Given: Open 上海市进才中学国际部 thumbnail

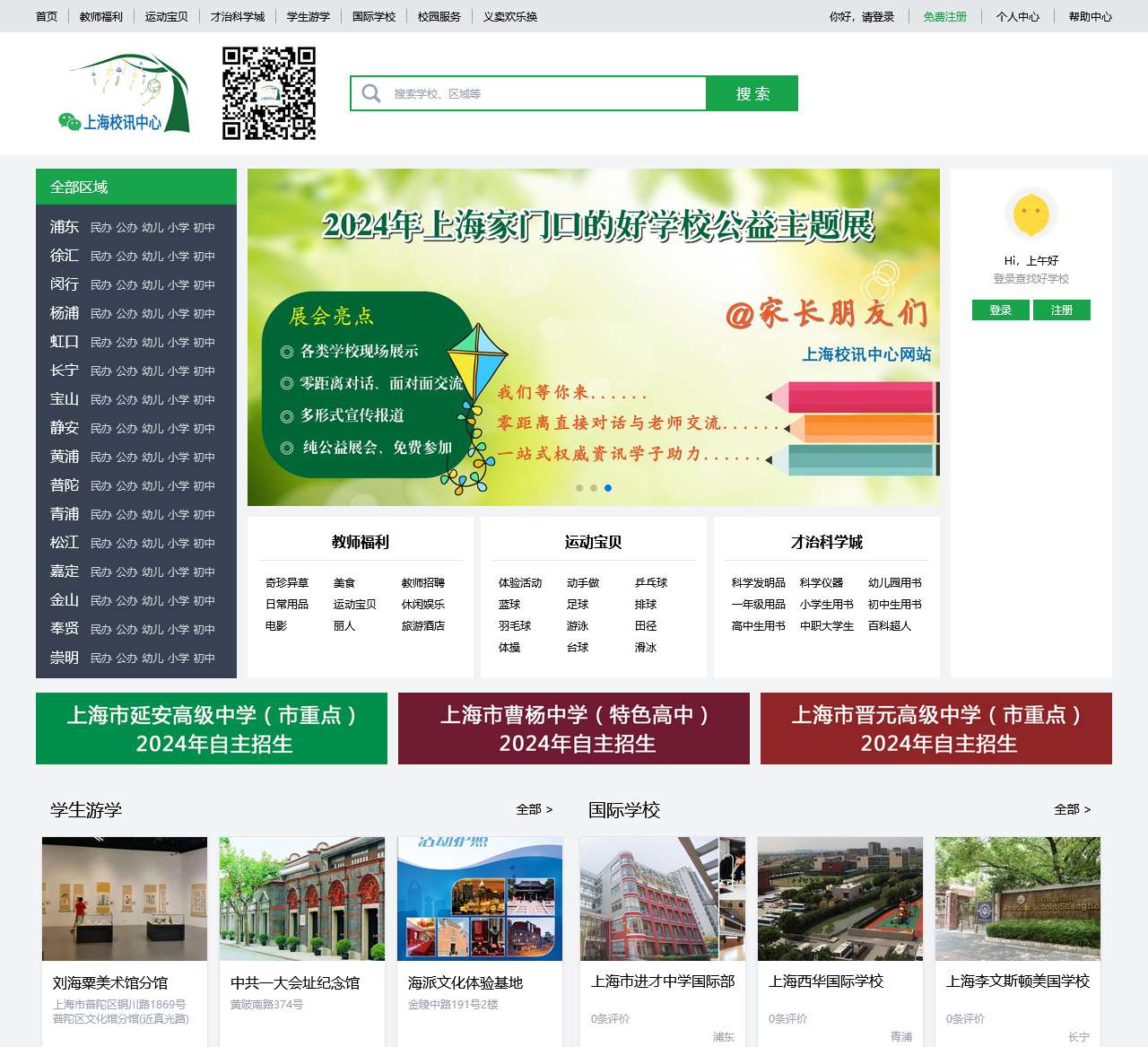Looking at the screenshot, I should [x=663, y=899].
